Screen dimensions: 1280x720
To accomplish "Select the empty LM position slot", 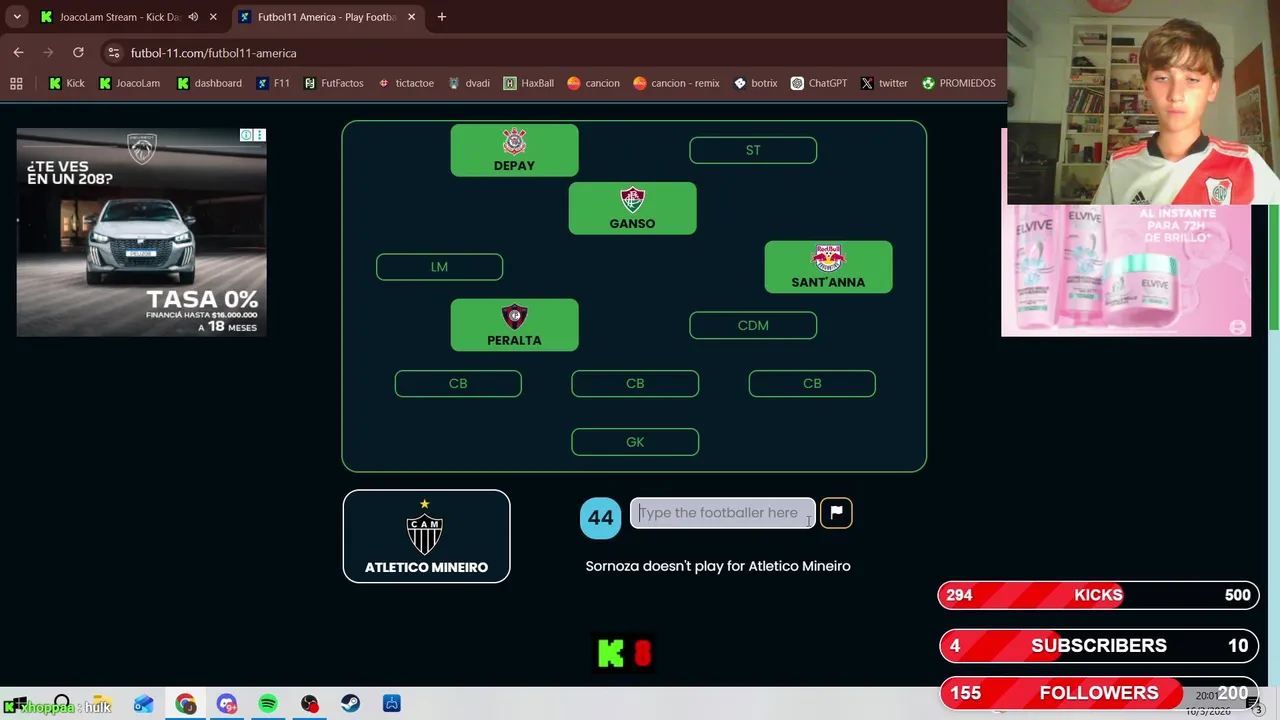I will [x=439, y=267].
